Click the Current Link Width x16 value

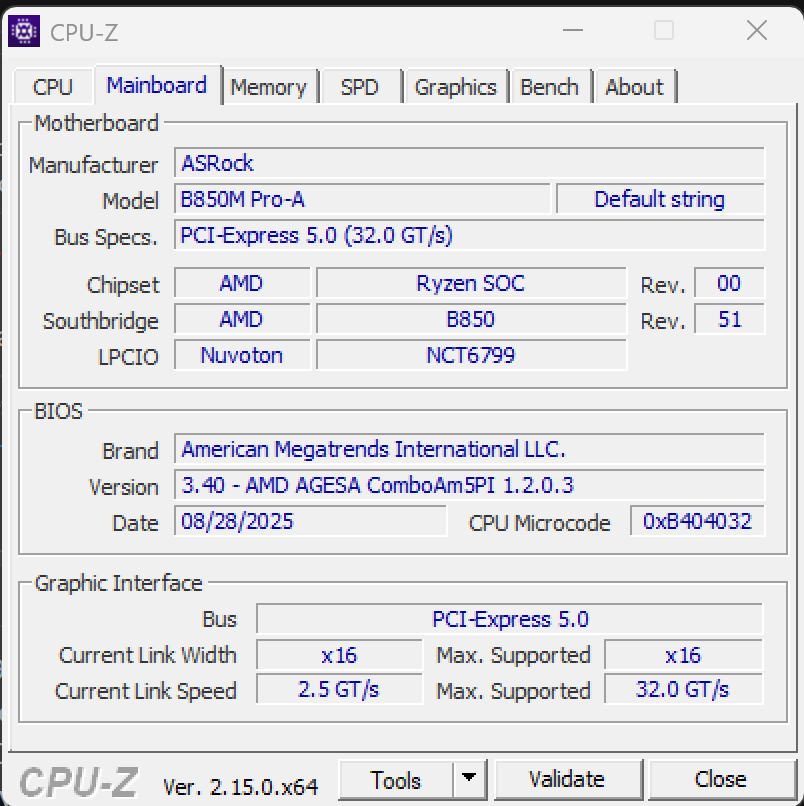click(339, 655)
